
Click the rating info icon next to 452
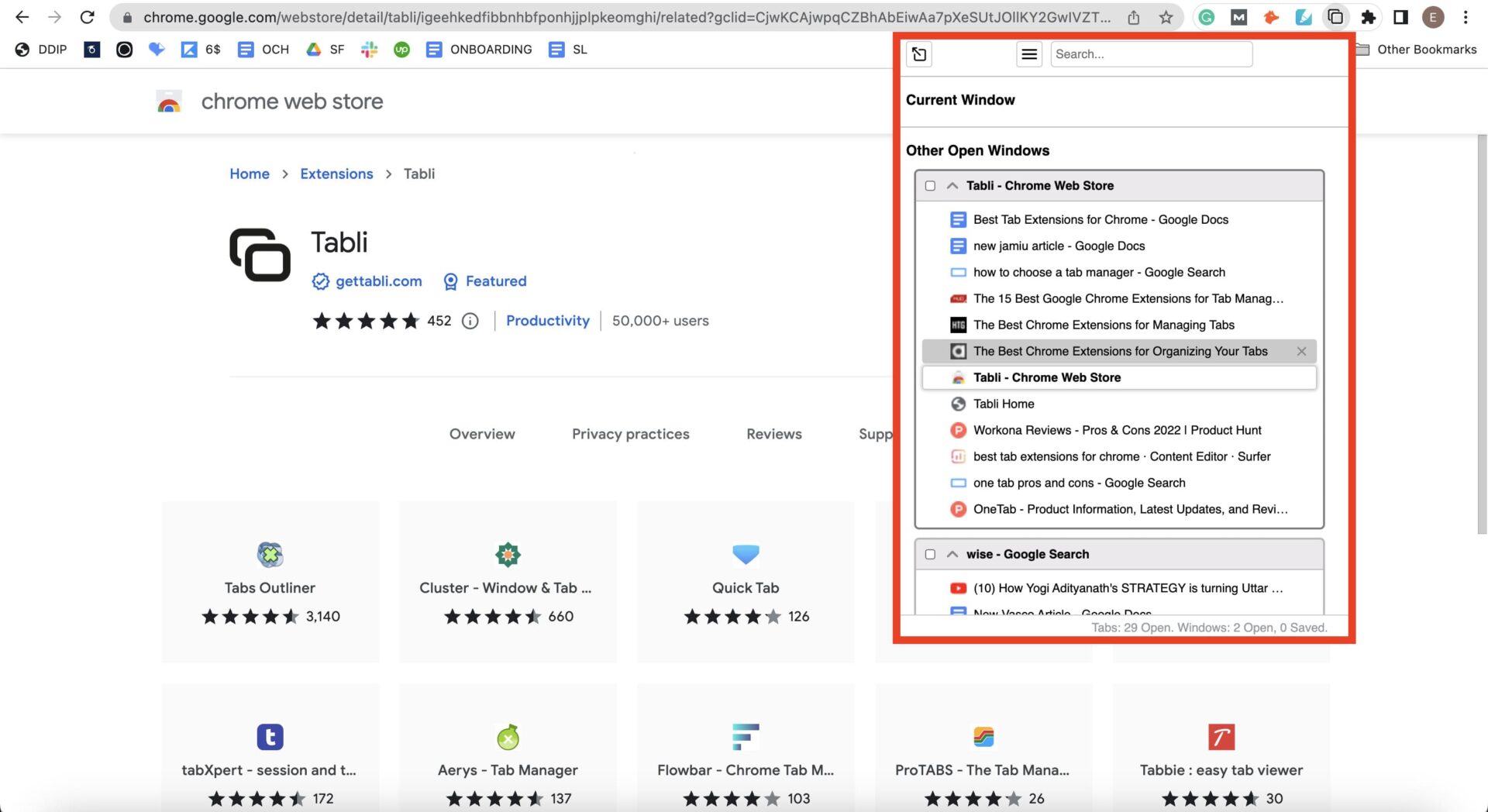pyautogui.click(x=470, y=321)
